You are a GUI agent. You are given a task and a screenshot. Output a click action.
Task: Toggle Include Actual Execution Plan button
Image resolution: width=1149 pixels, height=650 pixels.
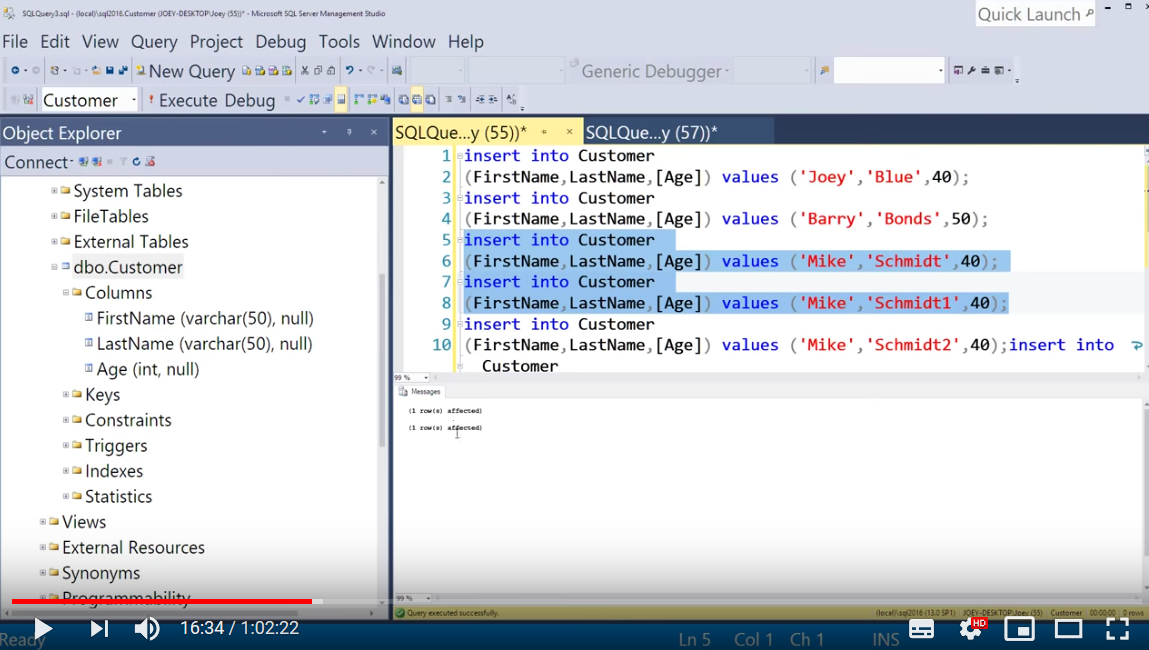click(358, 100)
